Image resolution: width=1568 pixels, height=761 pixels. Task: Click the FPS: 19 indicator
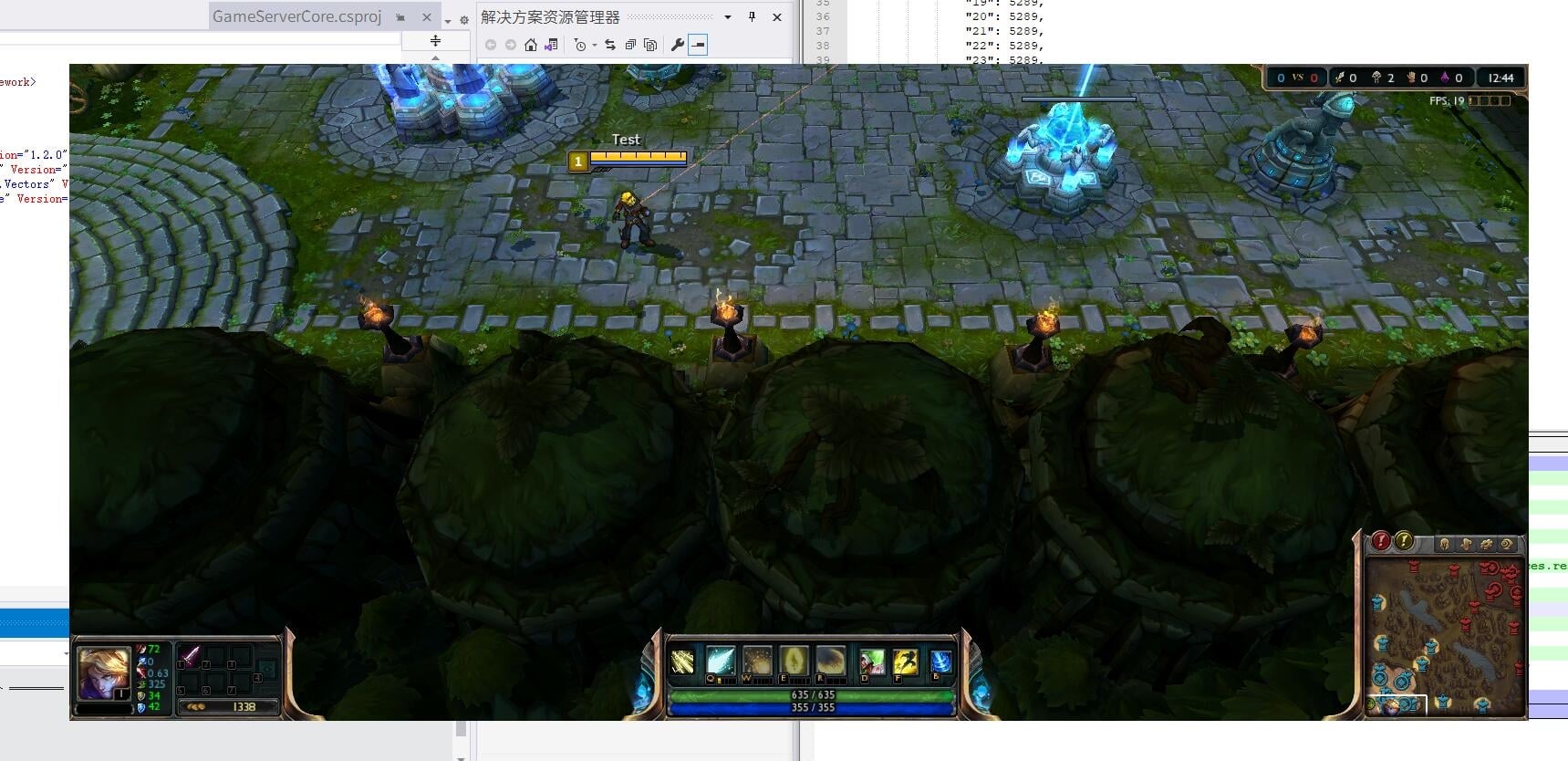coord(1447,100)
